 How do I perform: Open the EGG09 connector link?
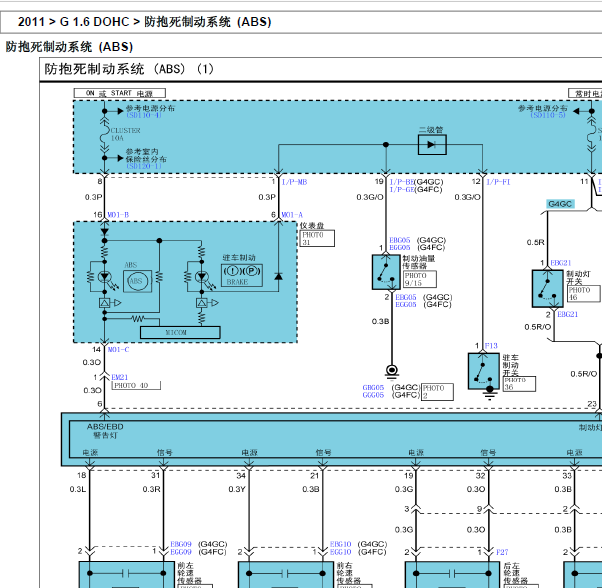point(181,552)
